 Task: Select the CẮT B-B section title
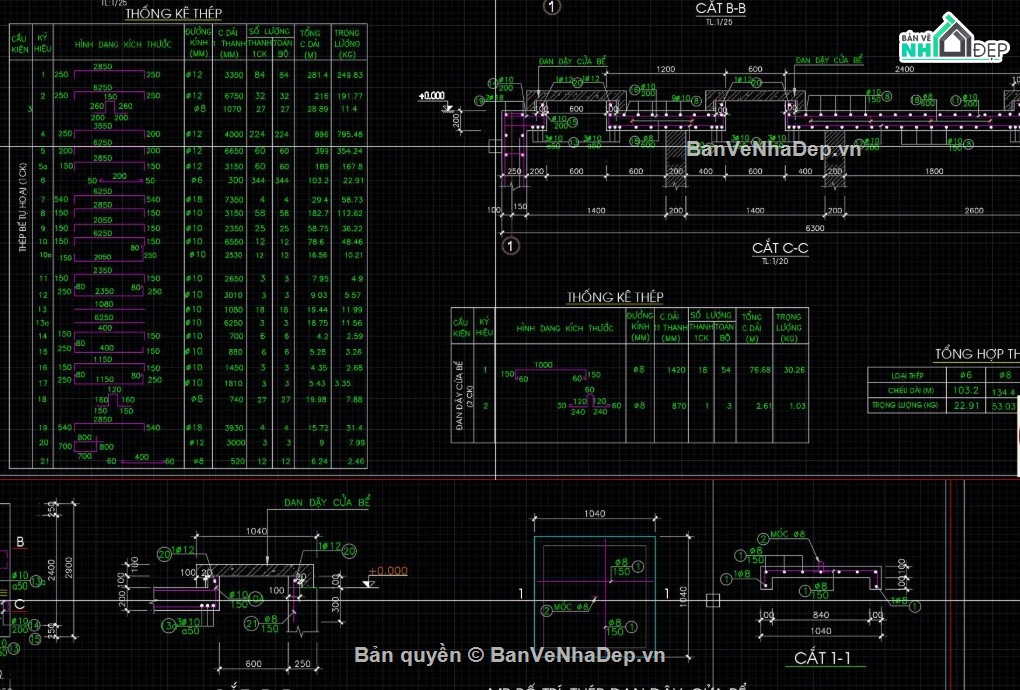point(720,8)
